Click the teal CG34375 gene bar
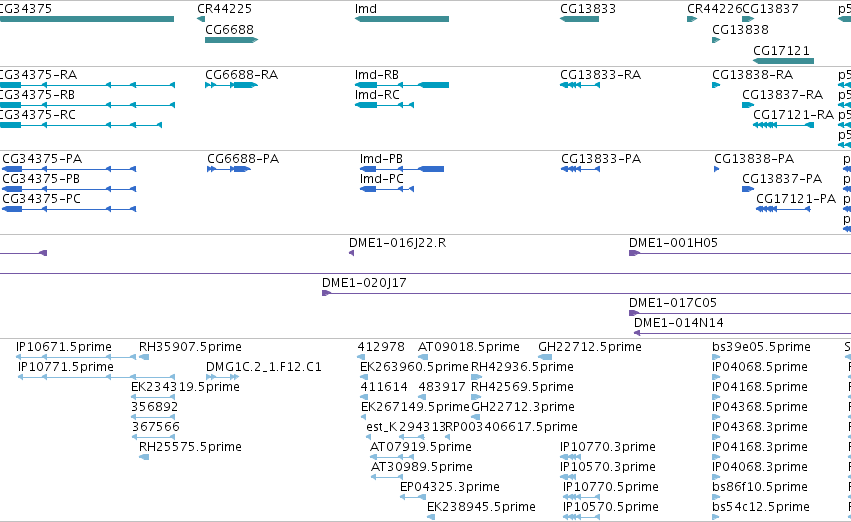The width and height of the screenshot is (851, 522). [x=87, y=19]
